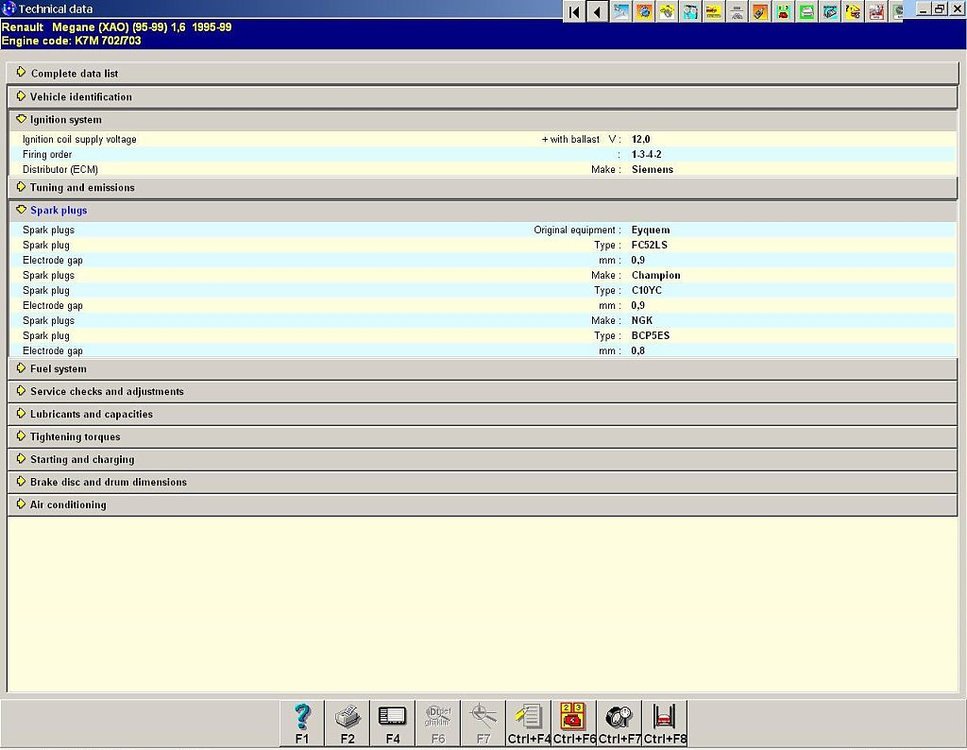Collapse the Ignition system section
Screen dimensions: 967x750
[483, 120]
